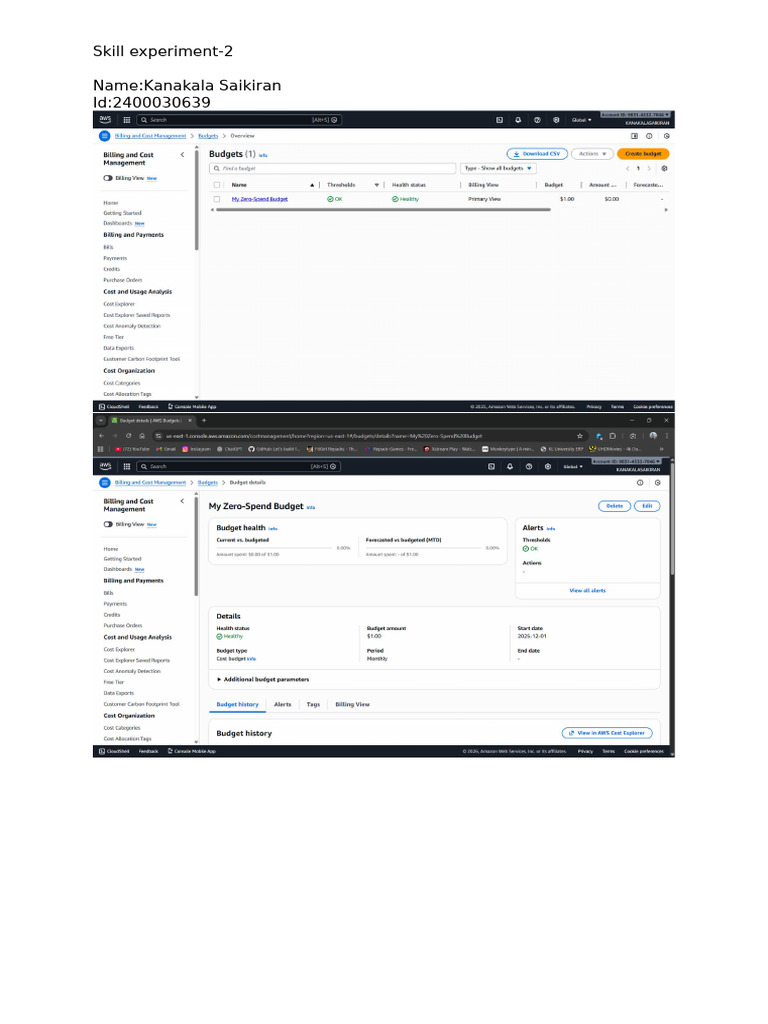The width and height of the screenshot is (768, 1024).
Task: Open a new browser tab
Action: 204,421
